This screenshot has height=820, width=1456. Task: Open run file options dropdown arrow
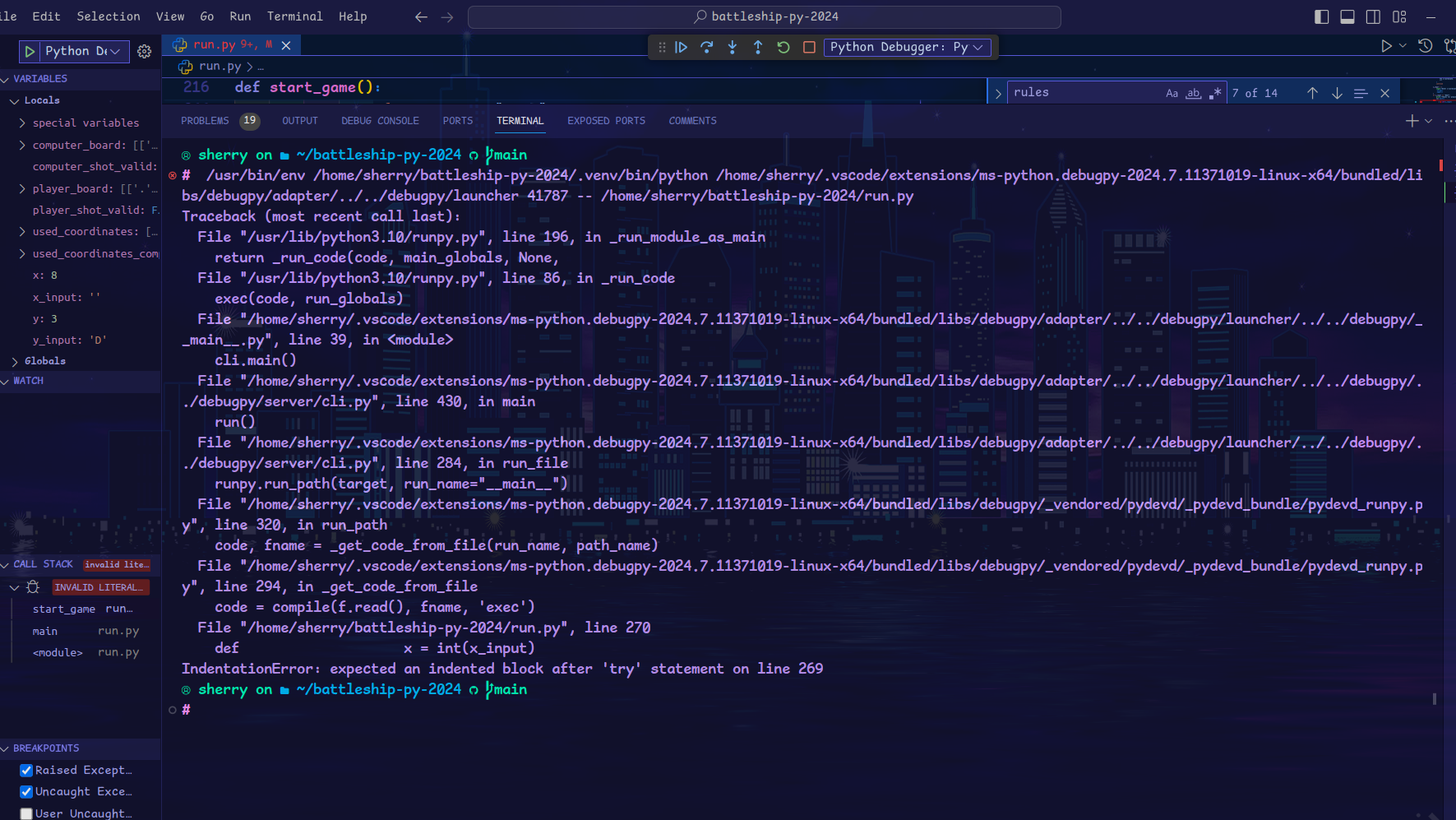click(x=1403, y=46)
